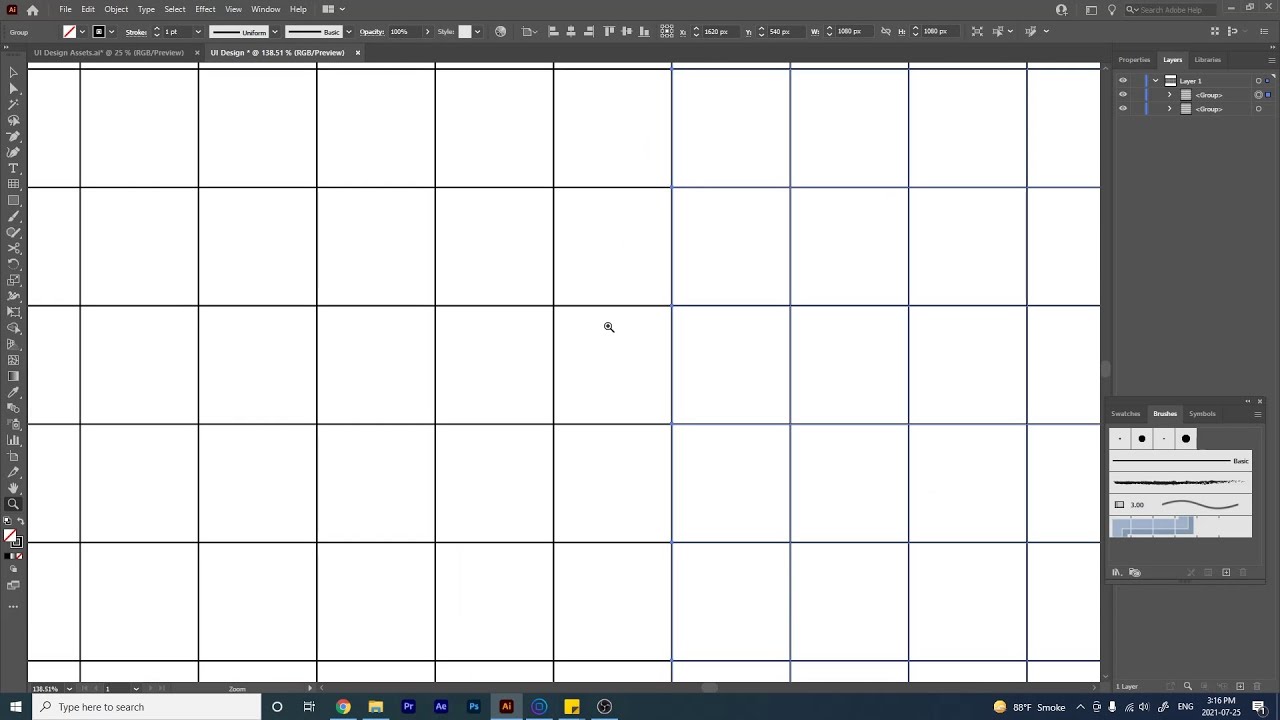Click the Home icon in menu bar
The height and width of the screenshot is (720, 1280).
click(32, 9)
